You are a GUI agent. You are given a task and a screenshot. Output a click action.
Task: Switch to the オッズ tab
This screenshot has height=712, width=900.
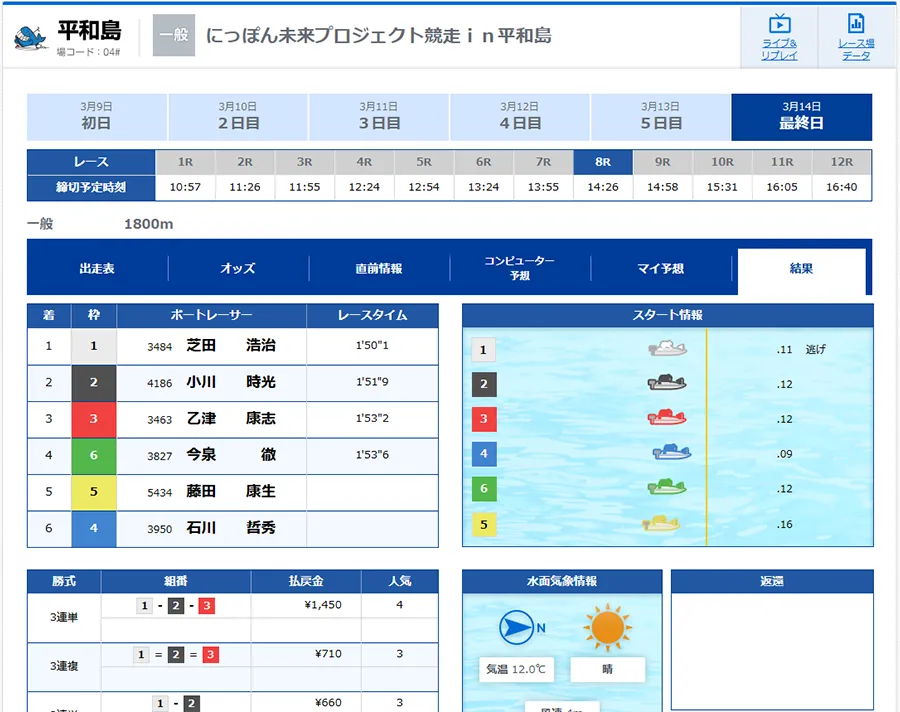(238, 269)
